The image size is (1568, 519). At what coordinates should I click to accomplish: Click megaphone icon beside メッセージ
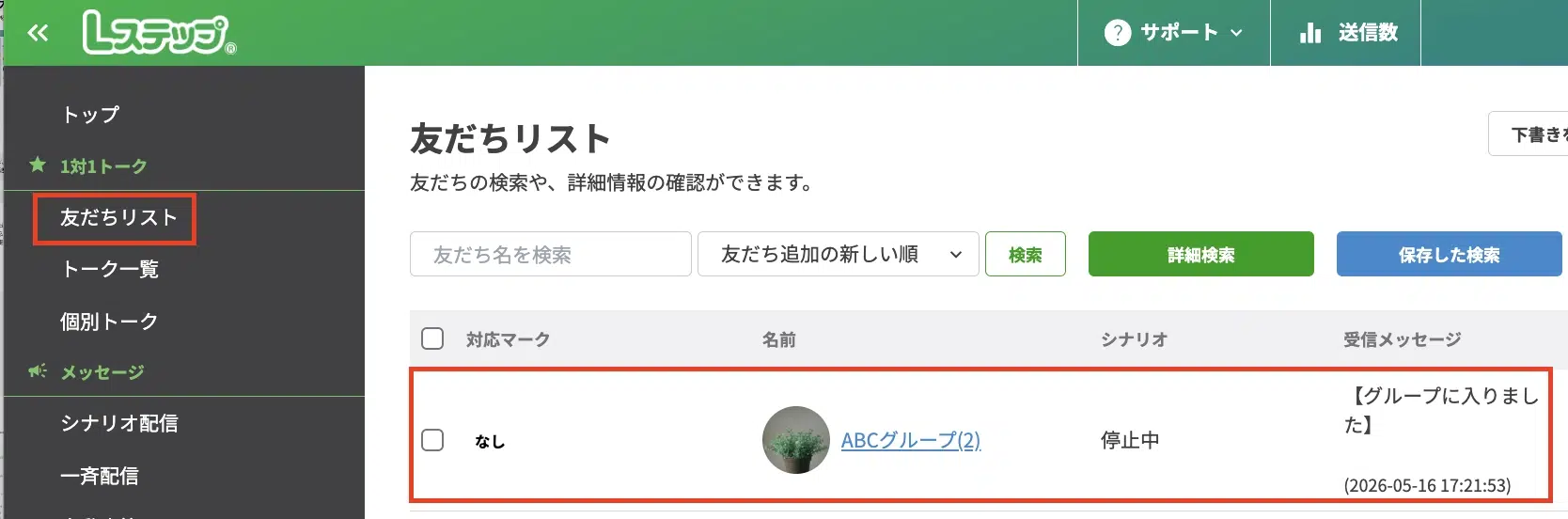(x=38, y=371)
